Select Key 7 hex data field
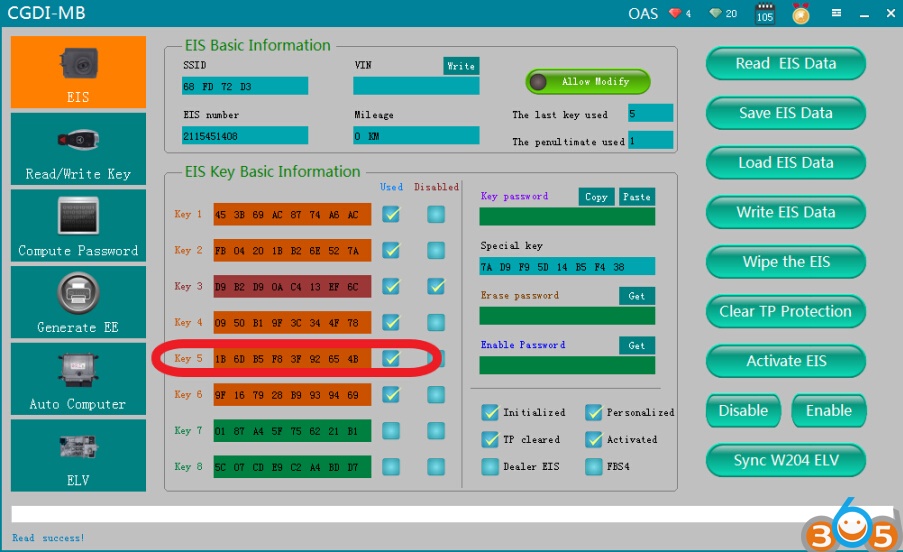Viewport: 903px width, 552px height. pyautogui.click(x=292, y=431)
